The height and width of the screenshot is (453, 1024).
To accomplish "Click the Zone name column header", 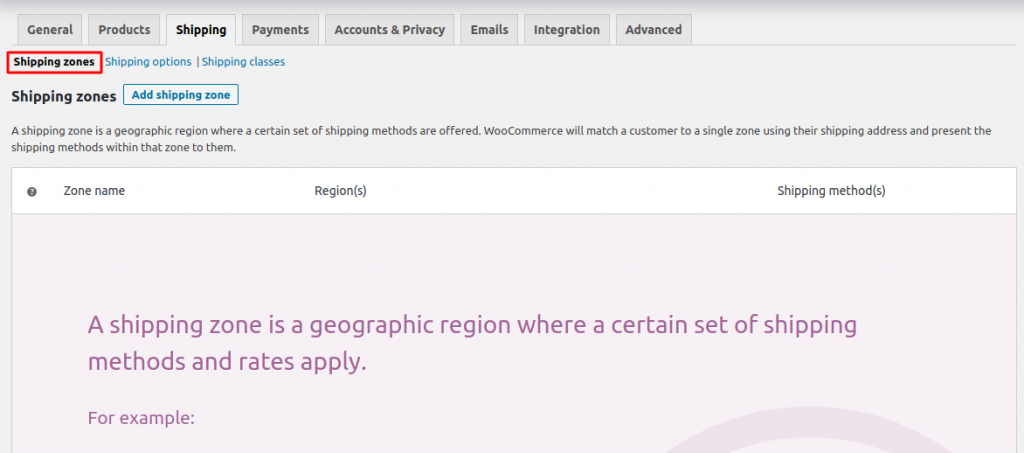I will point(94,191).
